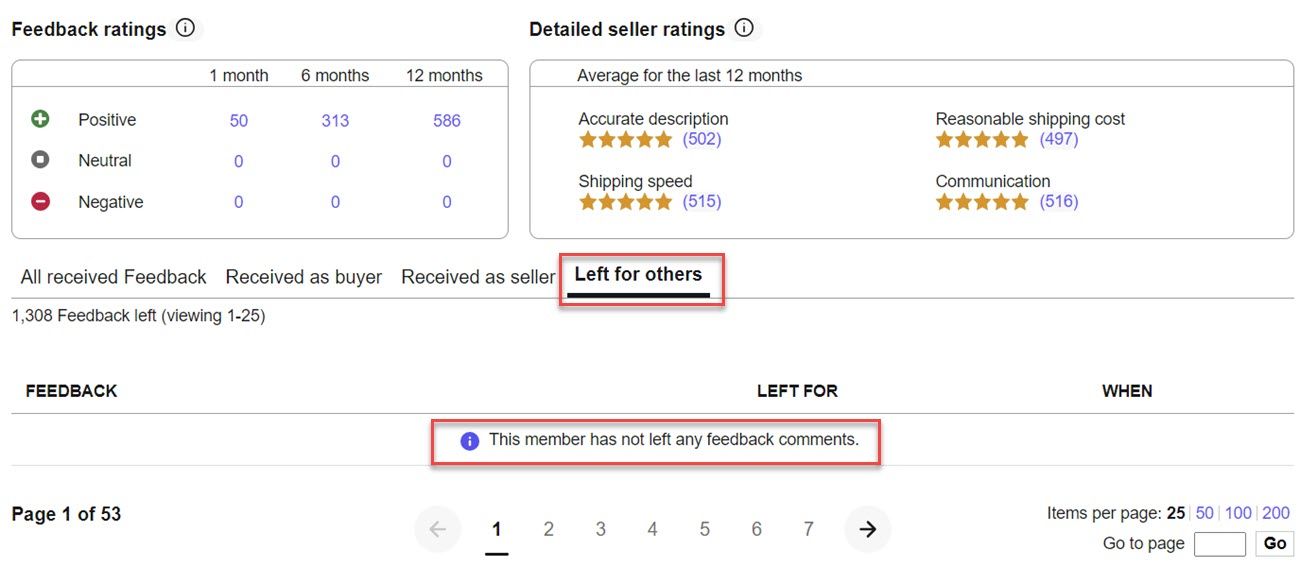The image size is (1300, 567).
Task: Click the previous page left arrow
Action: pos(437,530)
